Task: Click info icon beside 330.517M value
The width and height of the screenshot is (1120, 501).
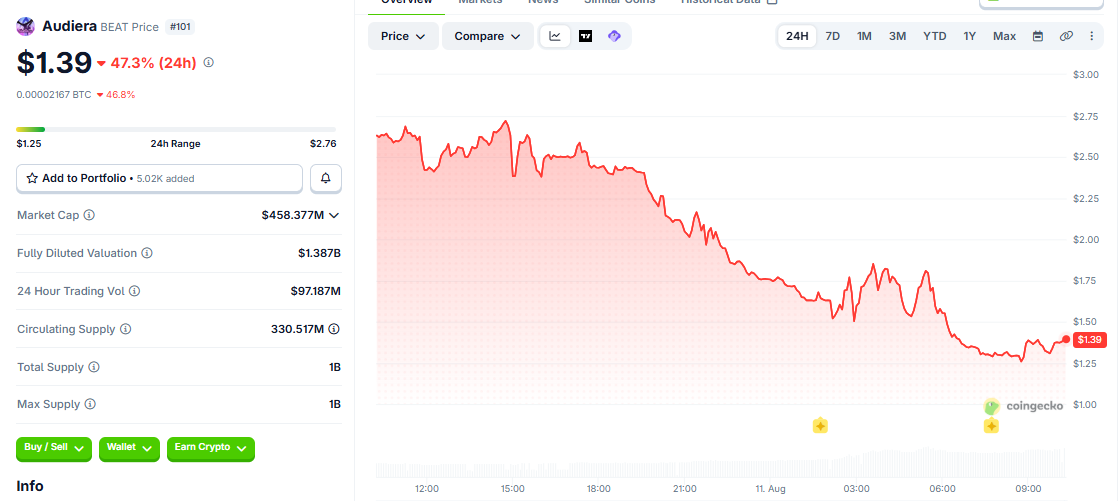Action: [x=334, y=329]
